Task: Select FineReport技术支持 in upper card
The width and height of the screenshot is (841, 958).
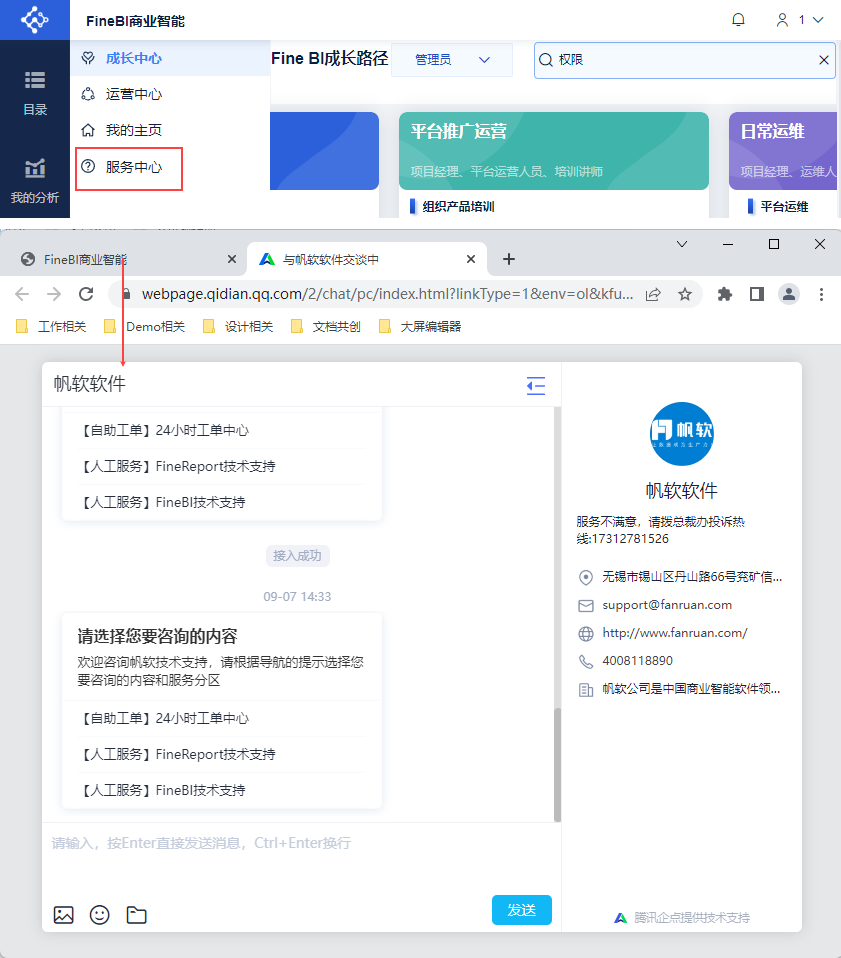Action: [222, 466]
